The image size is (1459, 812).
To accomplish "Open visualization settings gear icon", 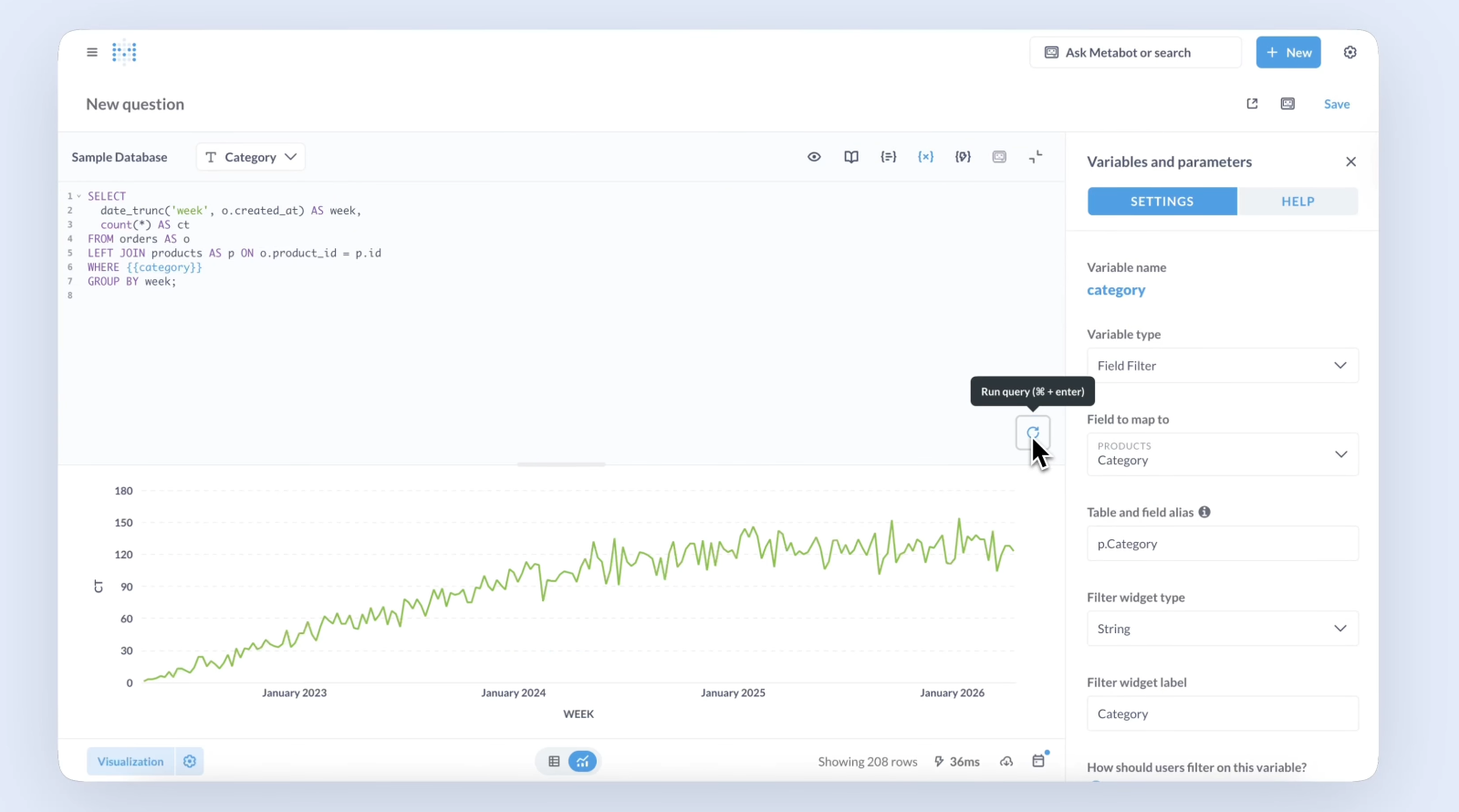I will click(190, 762).
